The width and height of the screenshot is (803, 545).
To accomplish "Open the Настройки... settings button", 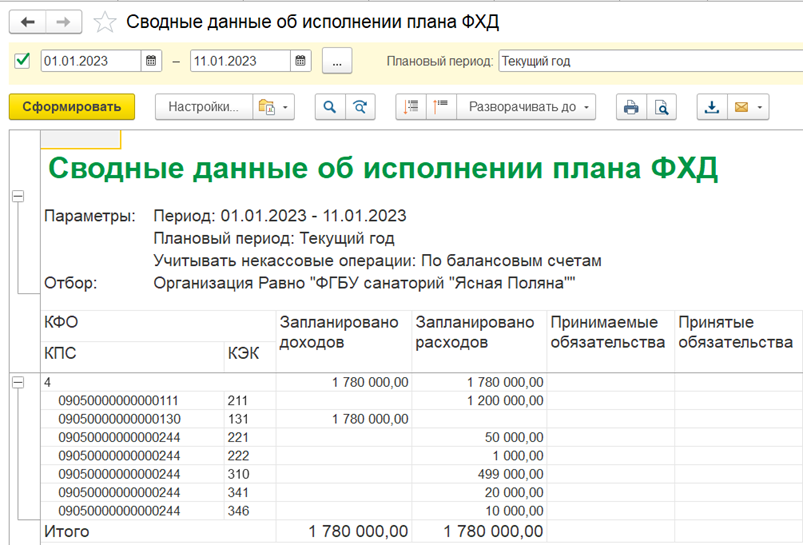I will tap(204, 107).
